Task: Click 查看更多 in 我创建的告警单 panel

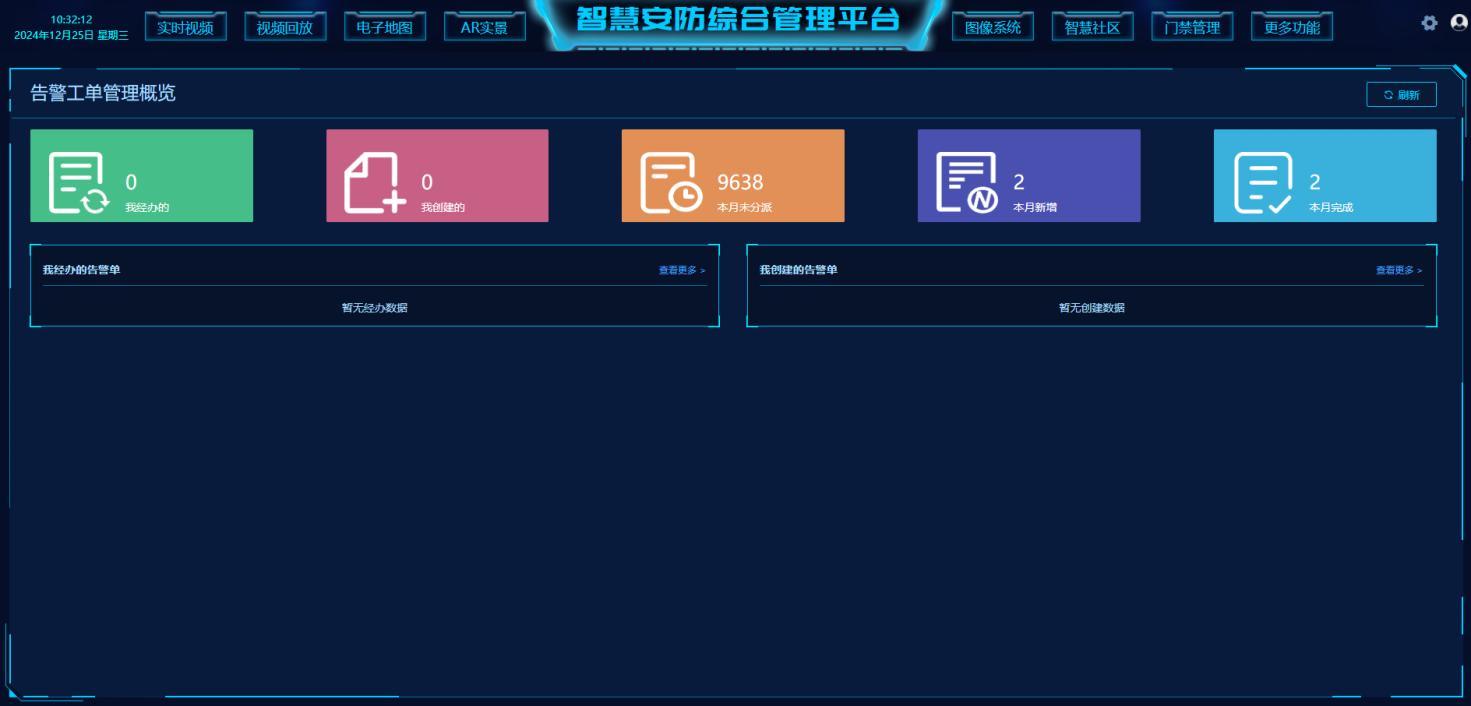Action: pos(1399,270)
